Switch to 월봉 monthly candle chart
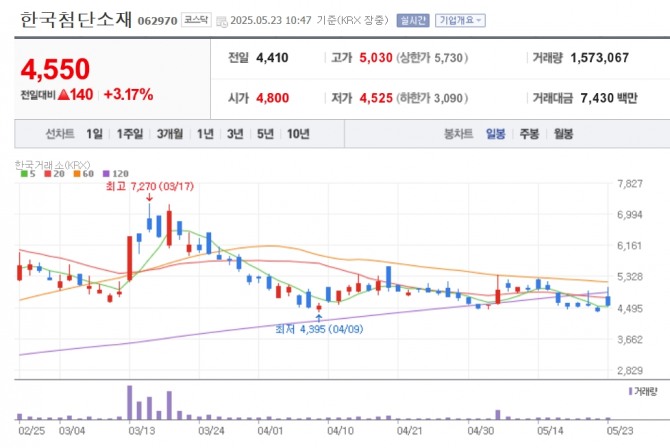 [x=563, y=134]
